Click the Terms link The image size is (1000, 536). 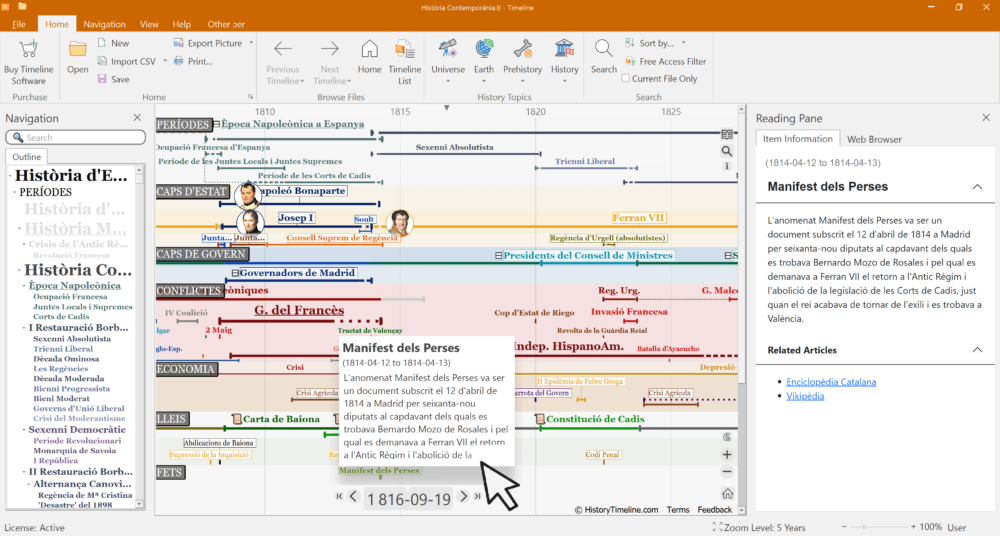point(678,509)
